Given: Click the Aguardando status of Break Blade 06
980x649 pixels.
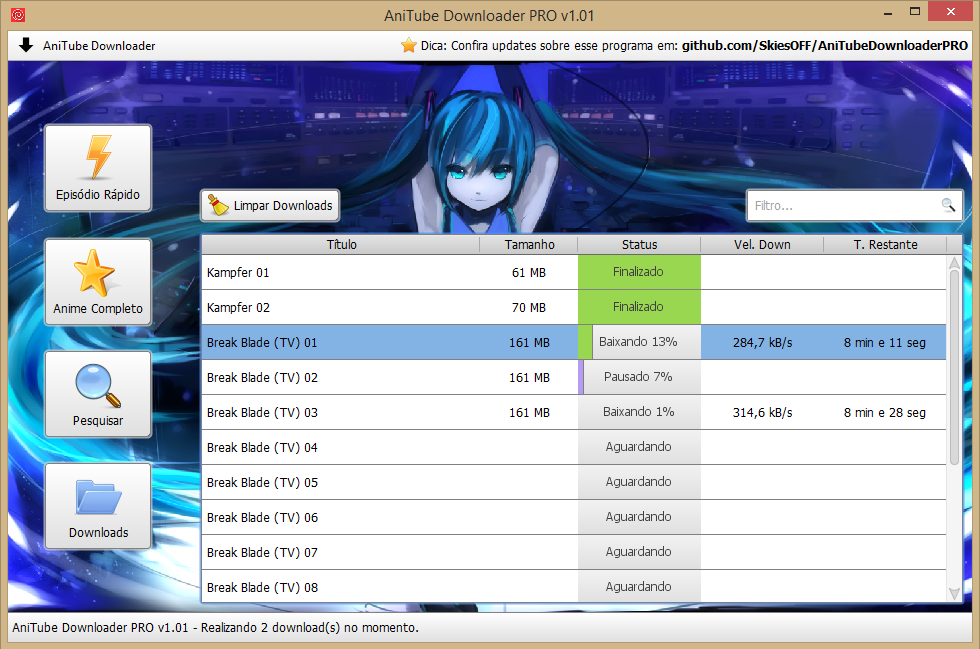Looking at the screenshot, I should [639, 517].
